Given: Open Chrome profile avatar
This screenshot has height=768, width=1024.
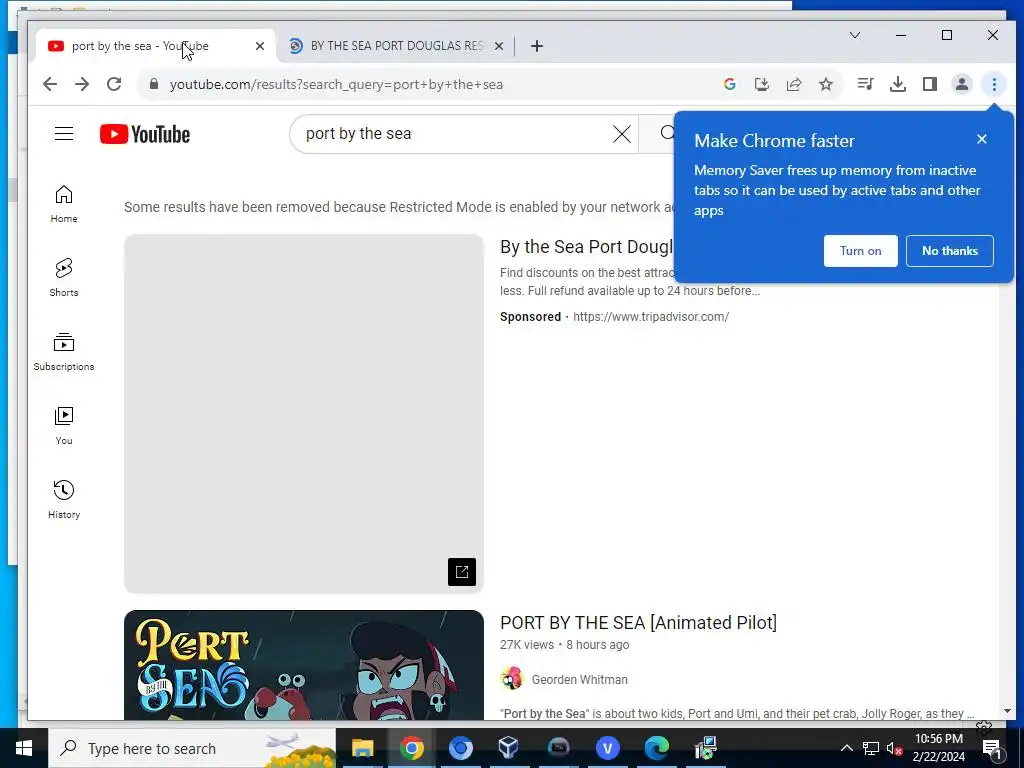Looking at the screenshot, I should [x=961, y=84].
